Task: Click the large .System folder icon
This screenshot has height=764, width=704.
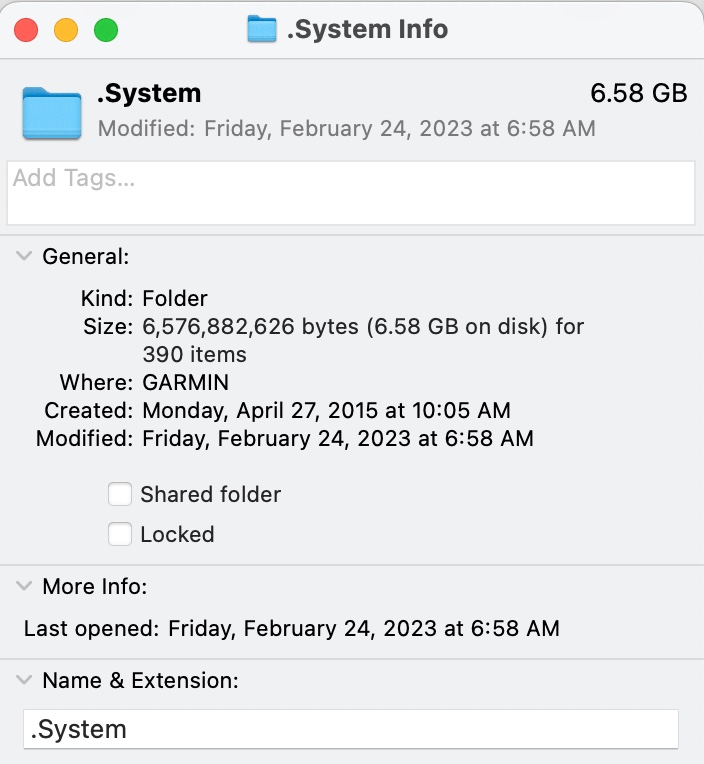Action: click(52, 114)
